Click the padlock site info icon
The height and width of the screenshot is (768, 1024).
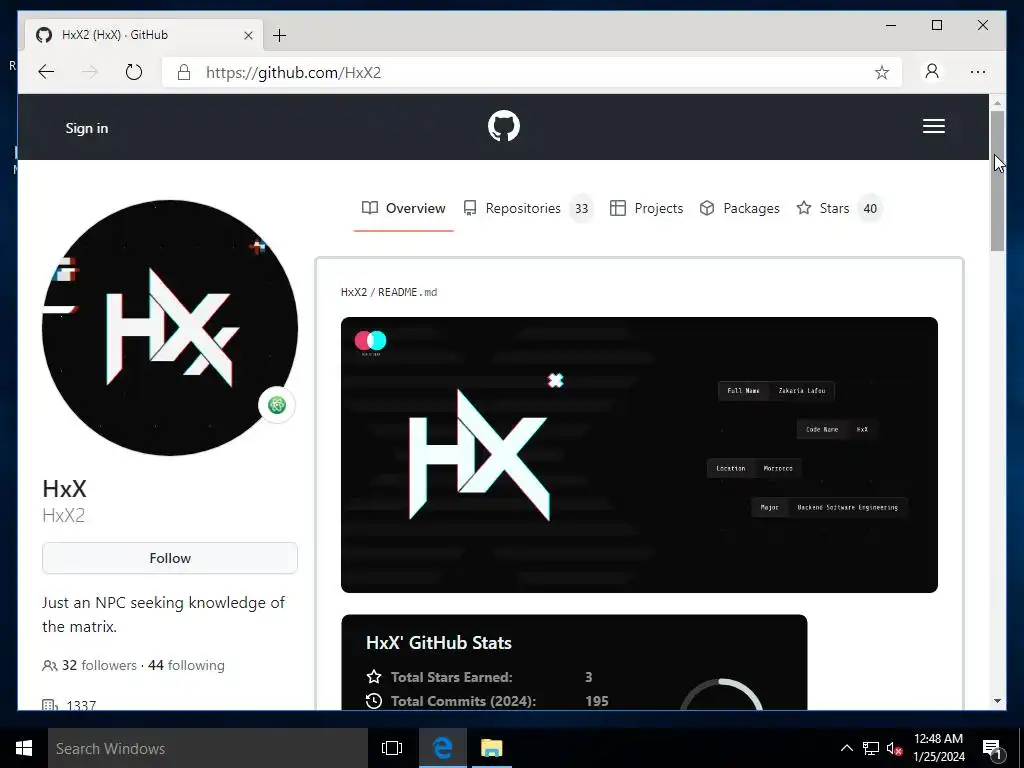pos(184,72)
